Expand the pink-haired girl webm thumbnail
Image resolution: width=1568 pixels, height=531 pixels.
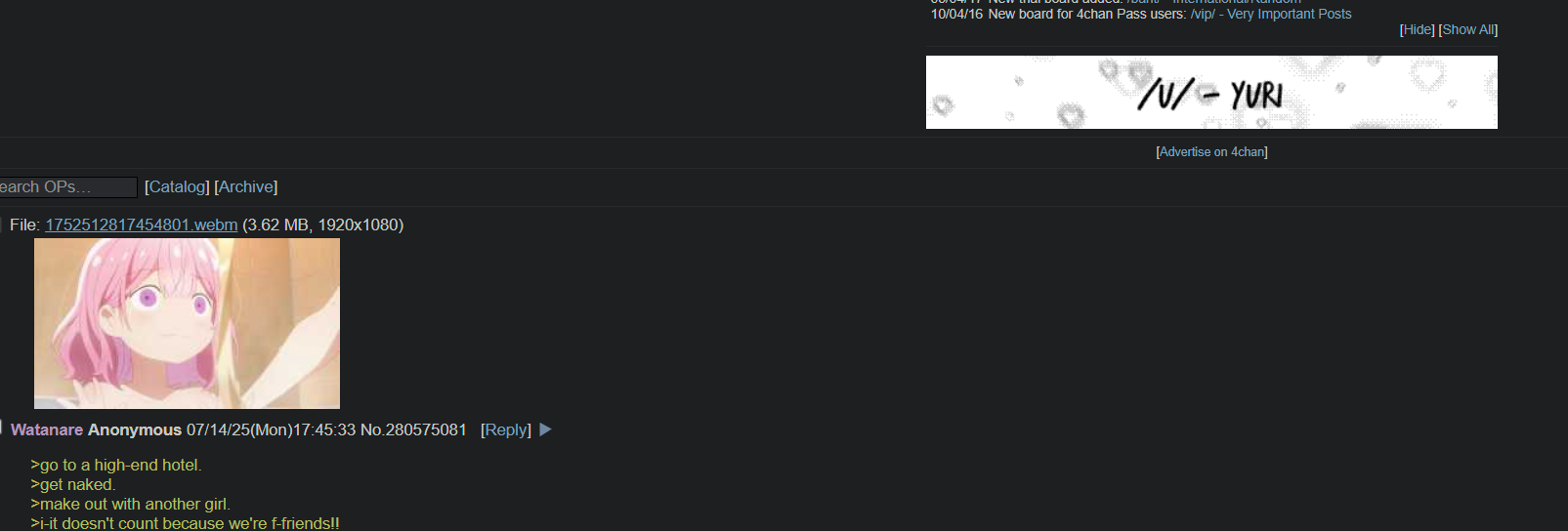[187, 323]
